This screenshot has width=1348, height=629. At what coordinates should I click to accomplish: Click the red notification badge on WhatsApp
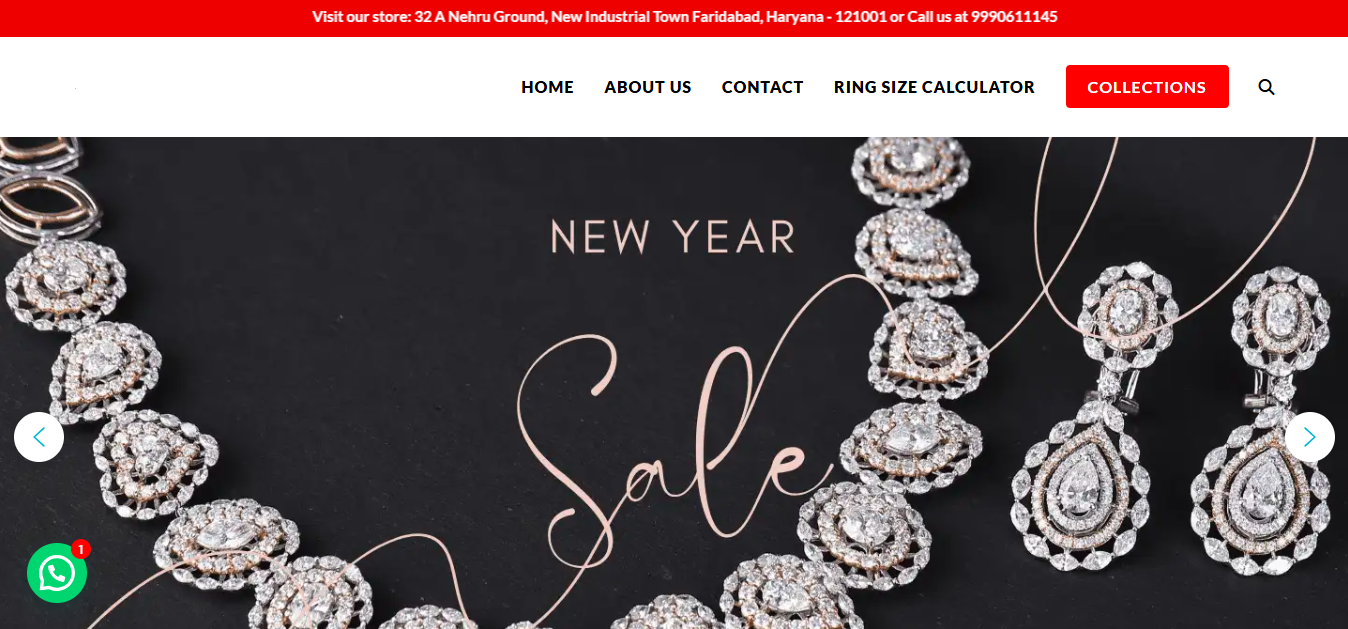pyautogui.click(x=81, y=549)
